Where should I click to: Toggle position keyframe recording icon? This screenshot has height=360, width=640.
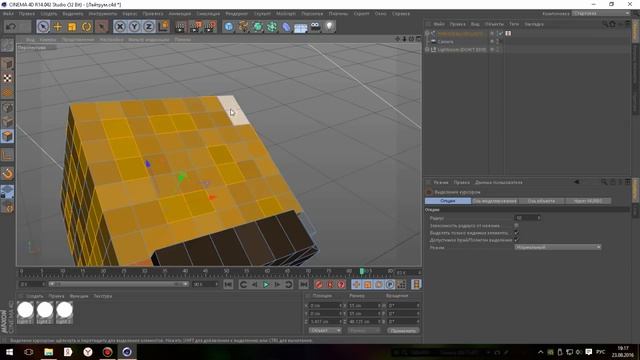point(356,284)
